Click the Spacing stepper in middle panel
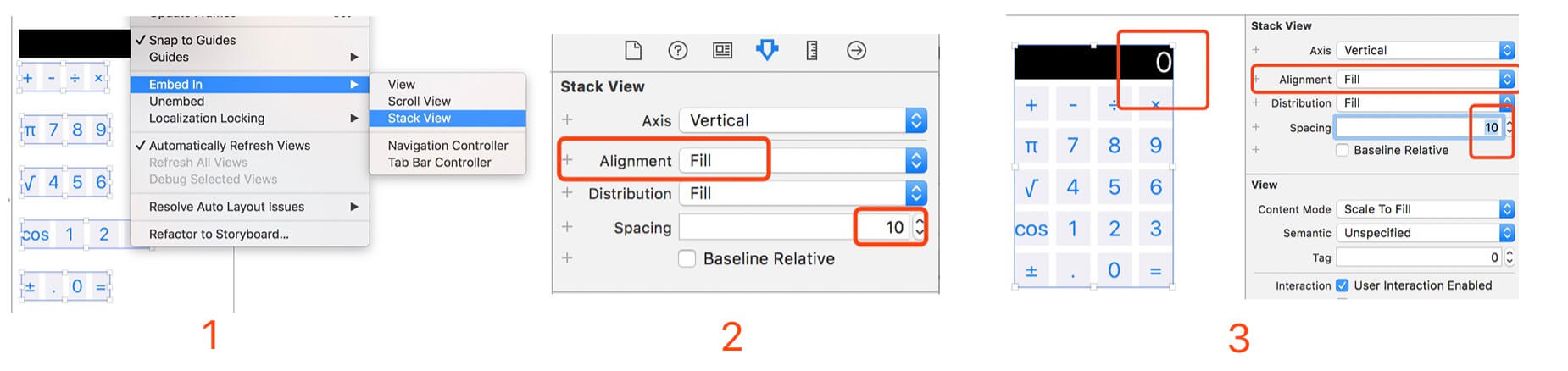1568x371 pixels. pos(919,227)
